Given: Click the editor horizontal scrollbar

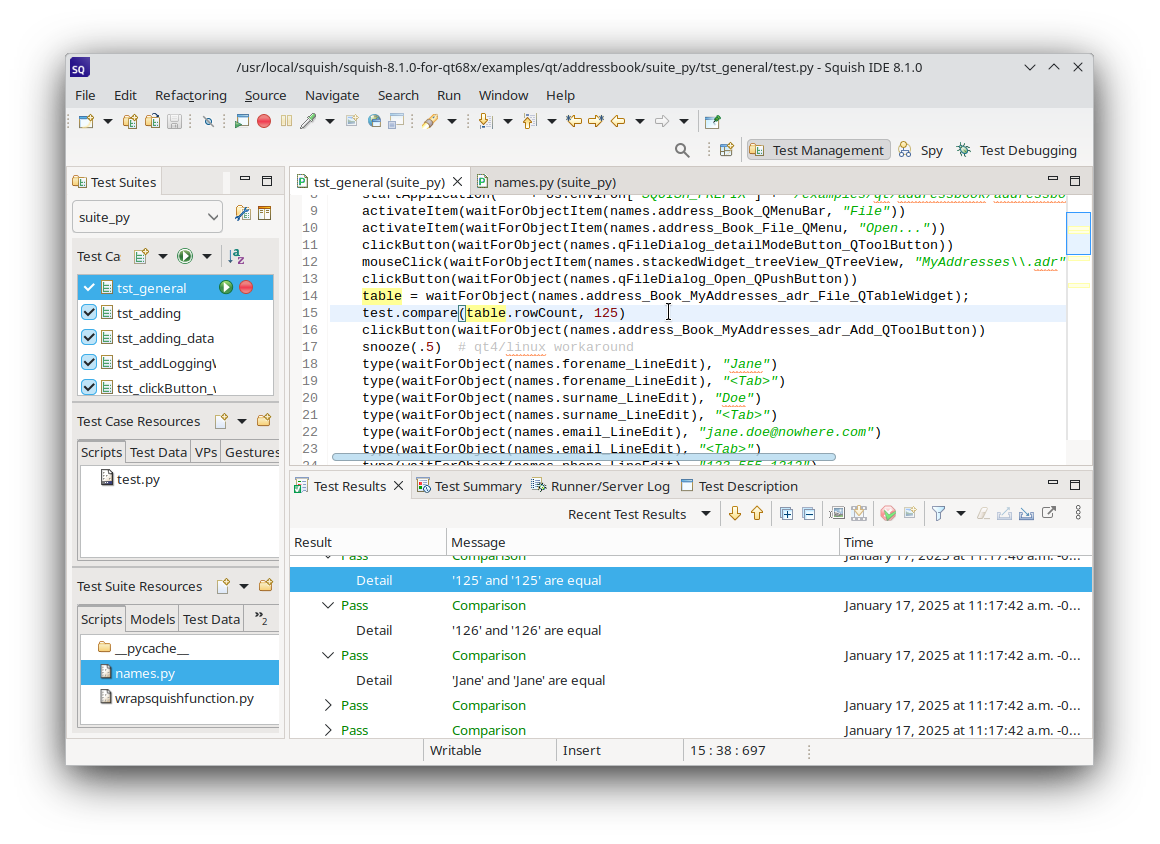Looking at the screenshot, I should pos(582,457).
